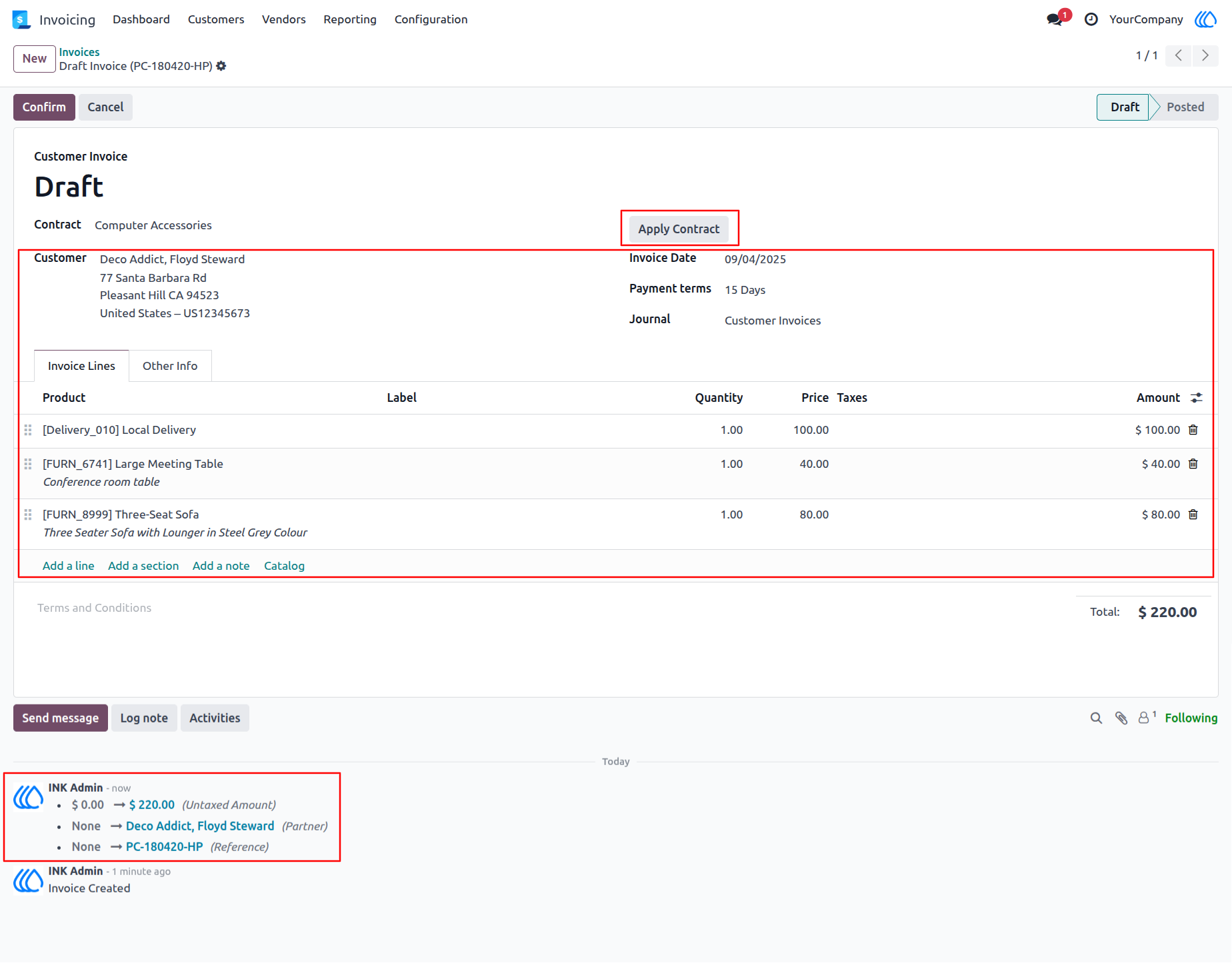Confirm the draft invoice
The image size is (1232, 963).
(x=44, y=107)
